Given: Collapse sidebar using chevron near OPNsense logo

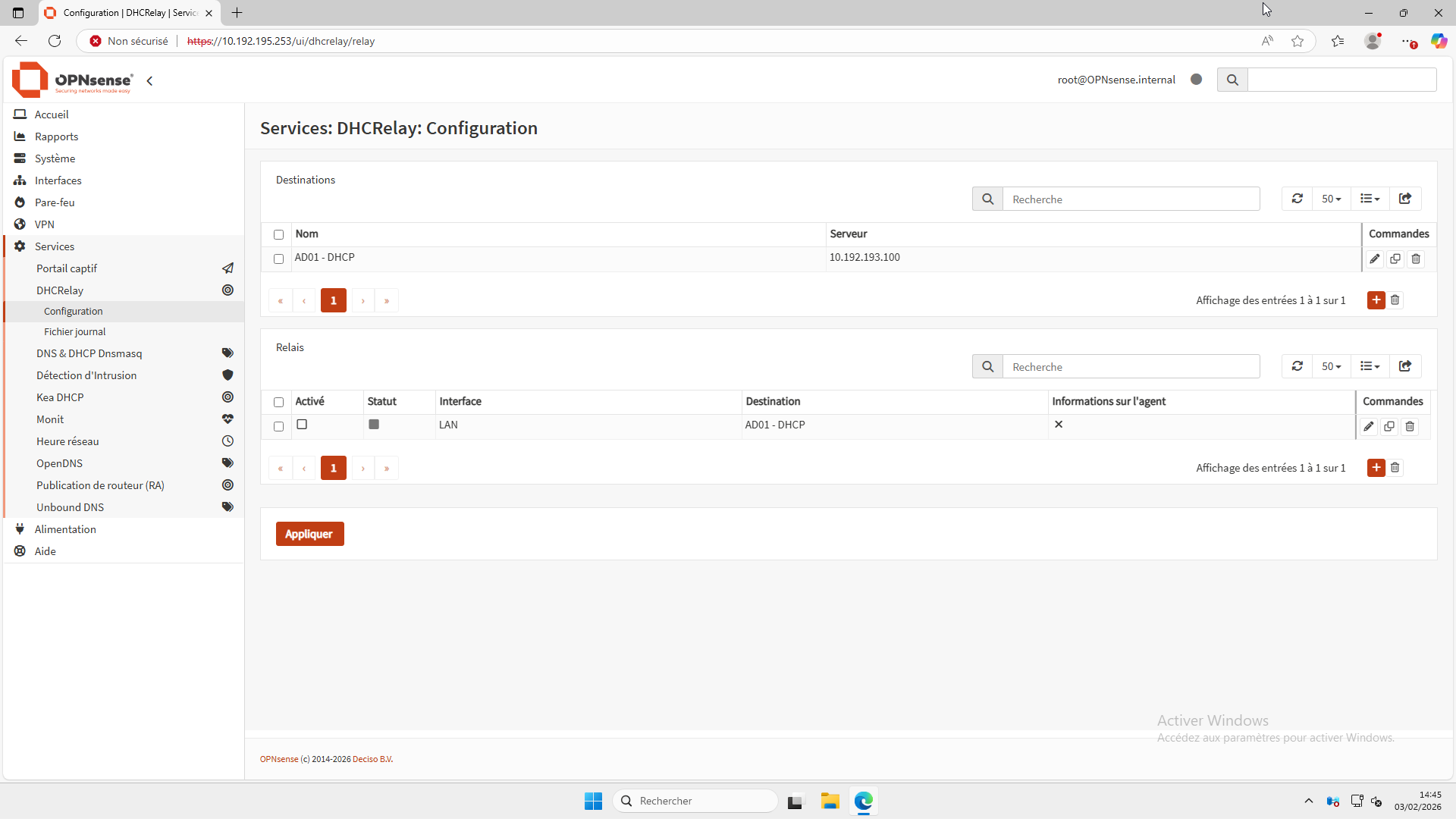Looking at the screenshot, I should click(149, 80).
